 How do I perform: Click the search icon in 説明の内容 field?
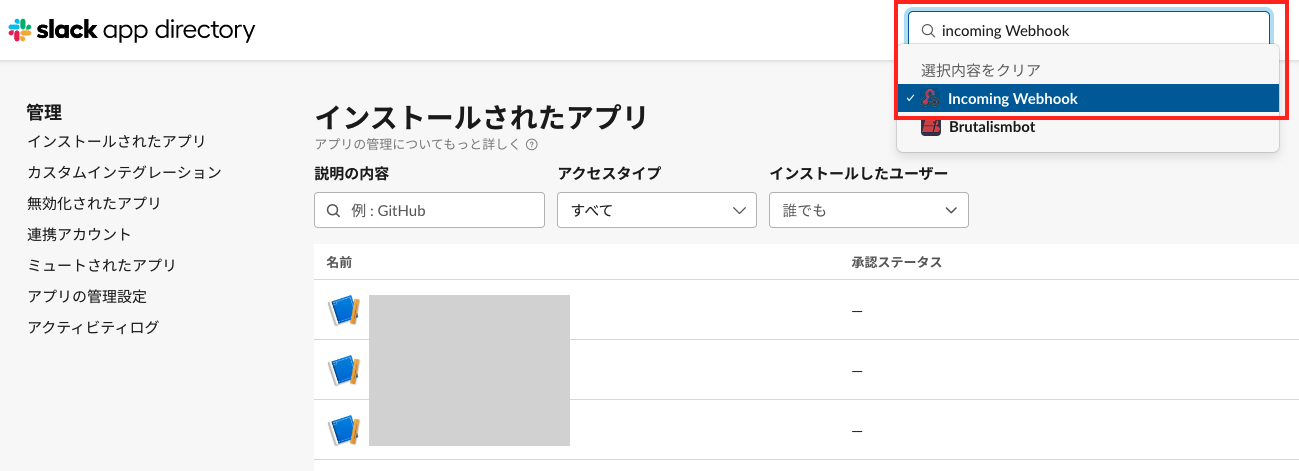333,211
